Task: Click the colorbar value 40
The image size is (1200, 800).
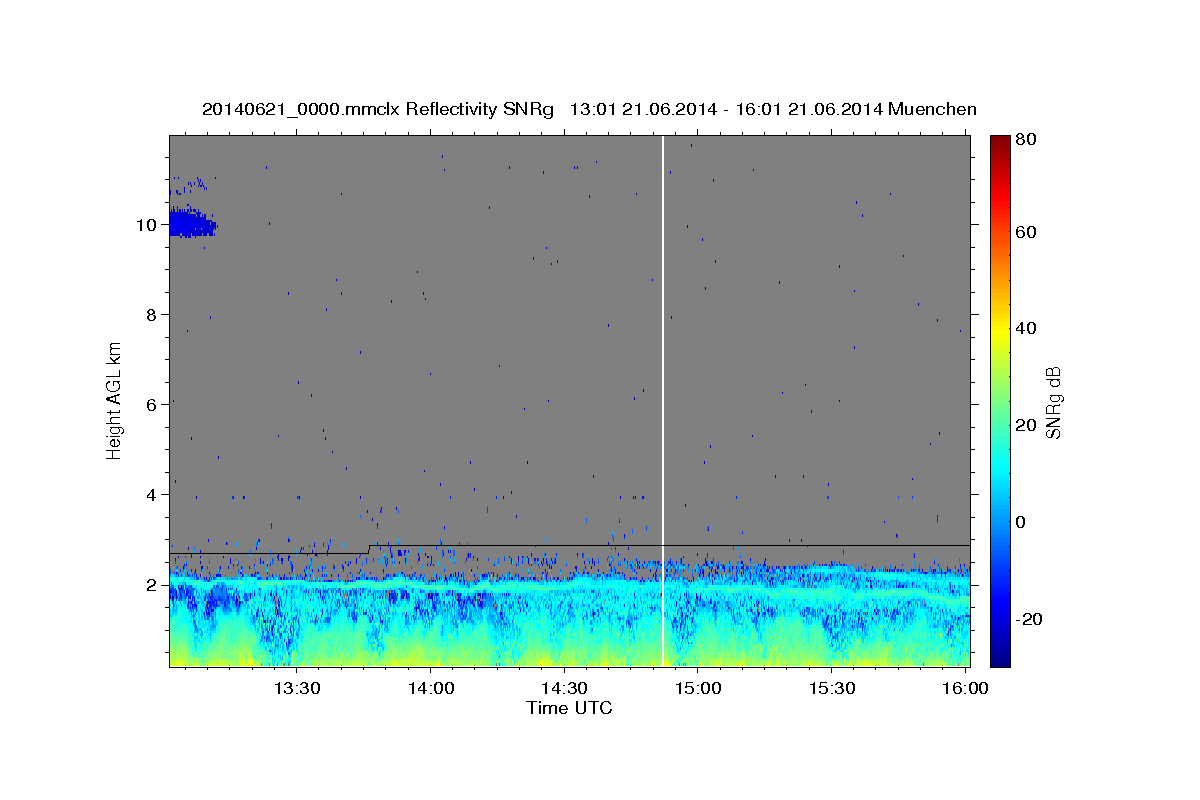Action: pyautogui.click(x=1027, y=328)
